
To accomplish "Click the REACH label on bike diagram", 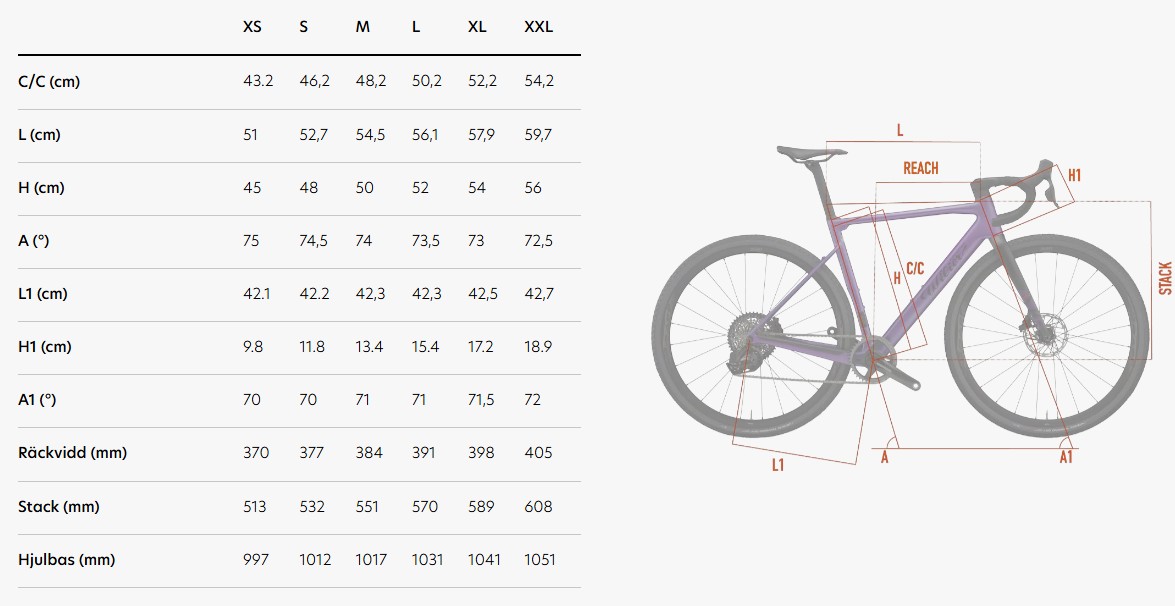I will click(920, 169).
